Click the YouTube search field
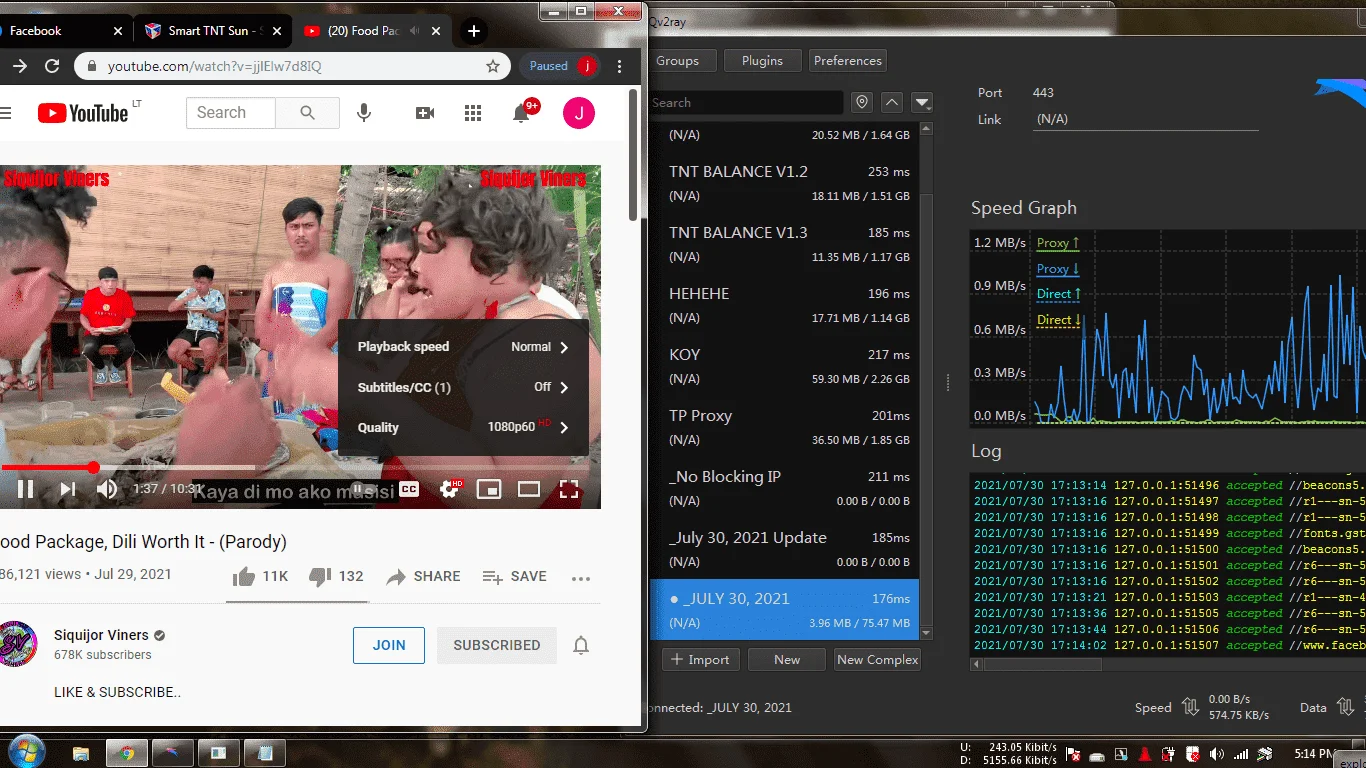This screenshot has height=768, width=1366. click(231, 113)
